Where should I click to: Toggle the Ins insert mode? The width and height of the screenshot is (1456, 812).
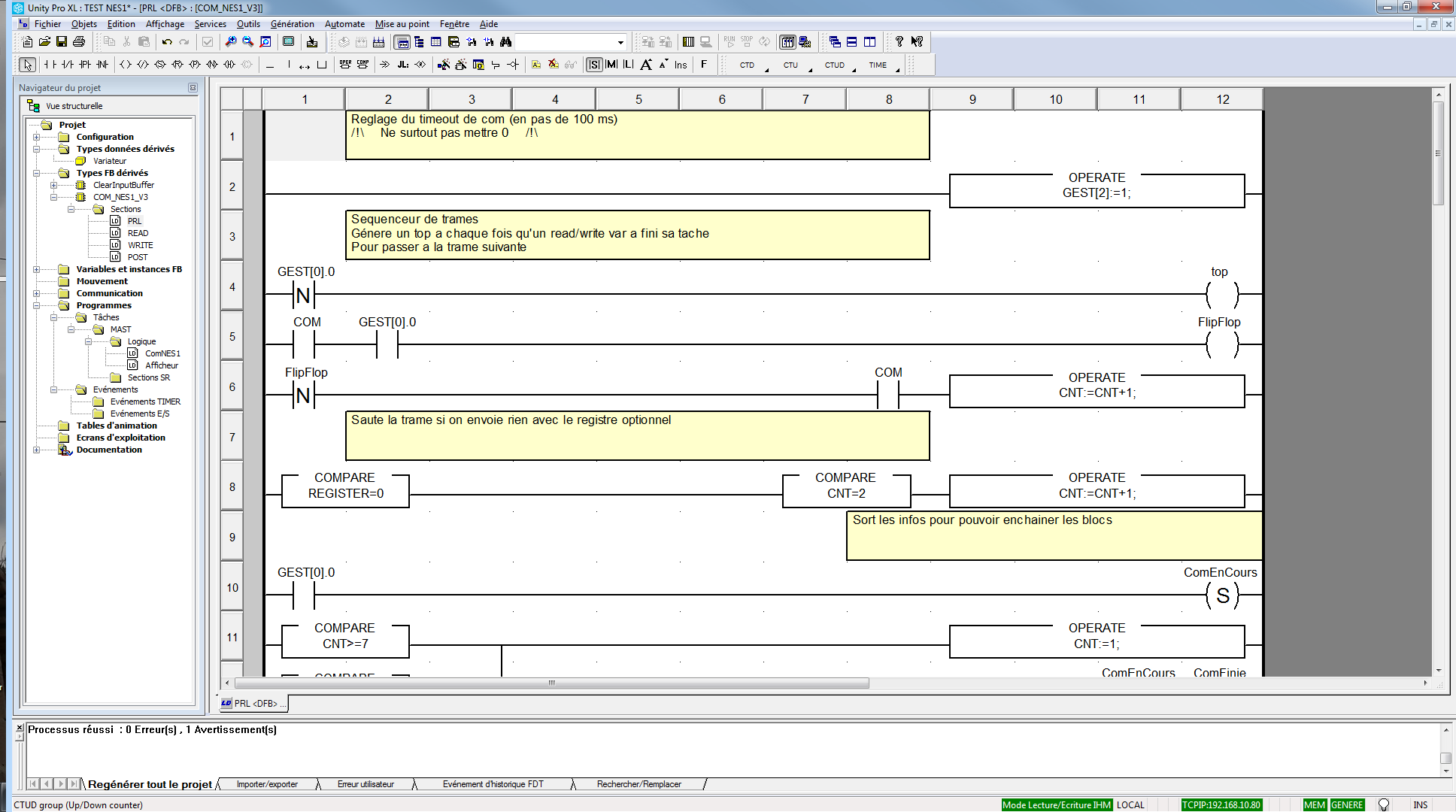coord(681,65)
